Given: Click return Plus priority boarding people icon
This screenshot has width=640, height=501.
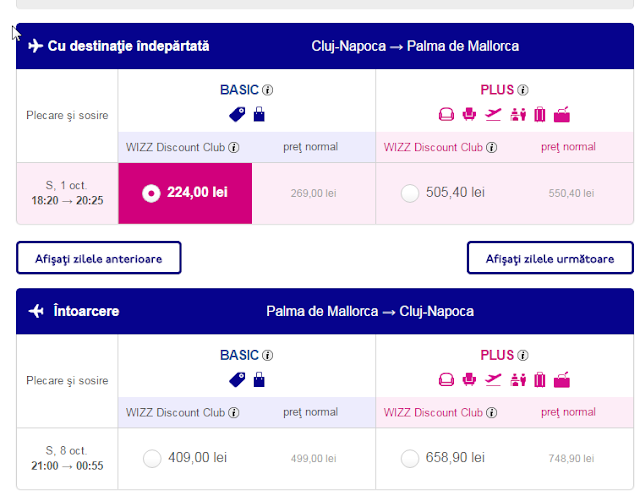Looking at the screenshot, I should [x=517, y=379].
